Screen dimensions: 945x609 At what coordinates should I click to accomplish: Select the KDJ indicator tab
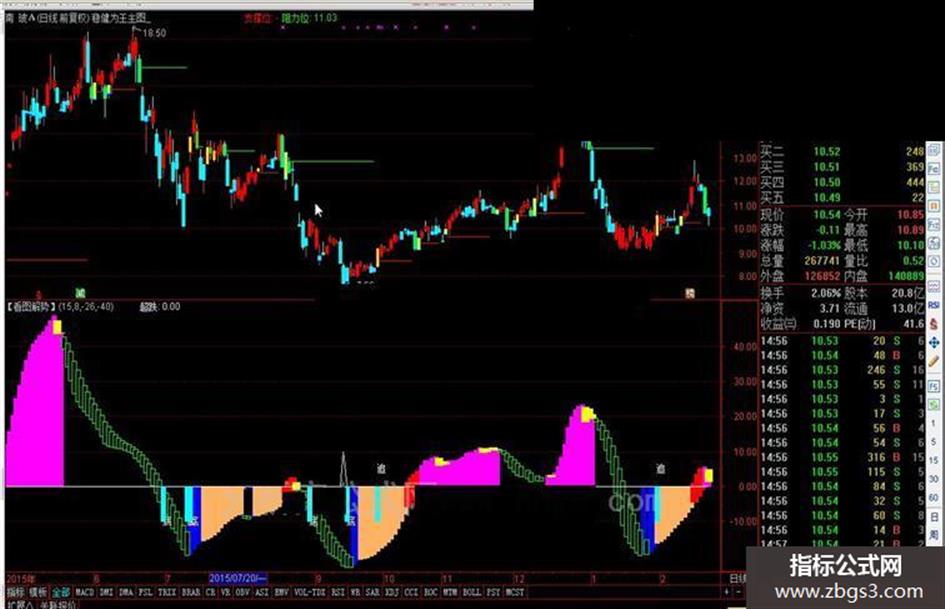392,593
